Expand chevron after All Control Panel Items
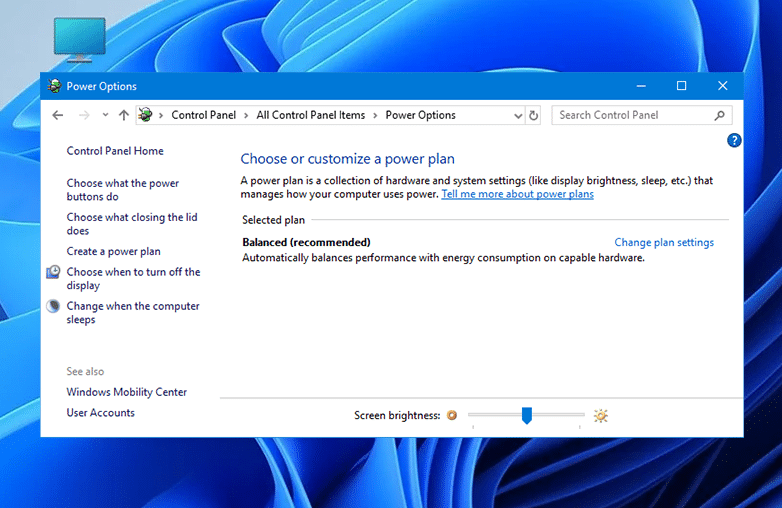This screenshot has width=782, height=508. (375, 116)
